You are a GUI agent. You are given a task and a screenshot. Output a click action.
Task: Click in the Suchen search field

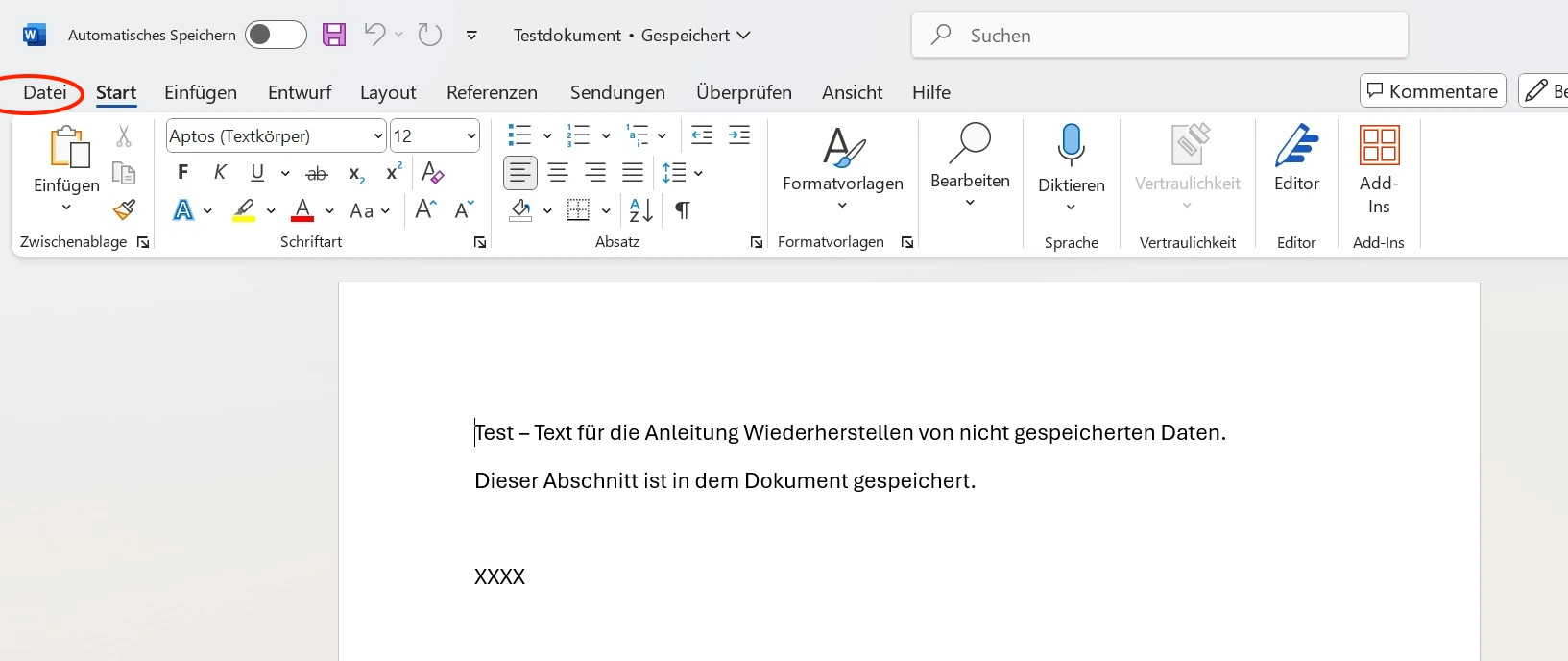click(x=1159, y=36)
